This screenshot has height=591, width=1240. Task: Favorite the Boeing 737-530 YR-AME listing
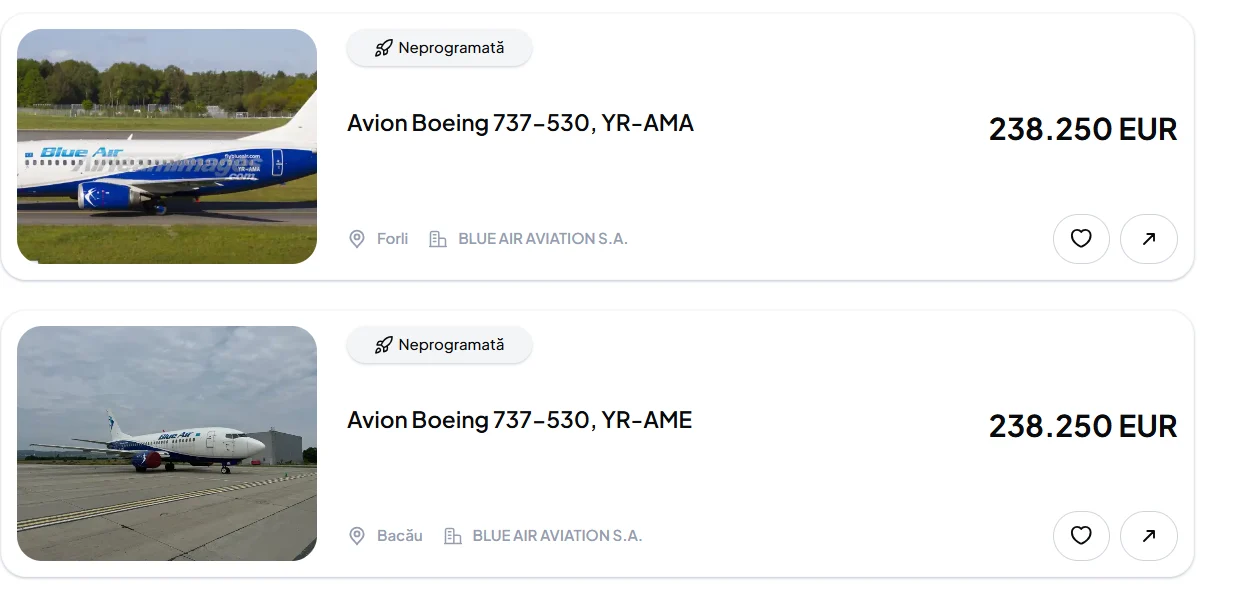1082,536
